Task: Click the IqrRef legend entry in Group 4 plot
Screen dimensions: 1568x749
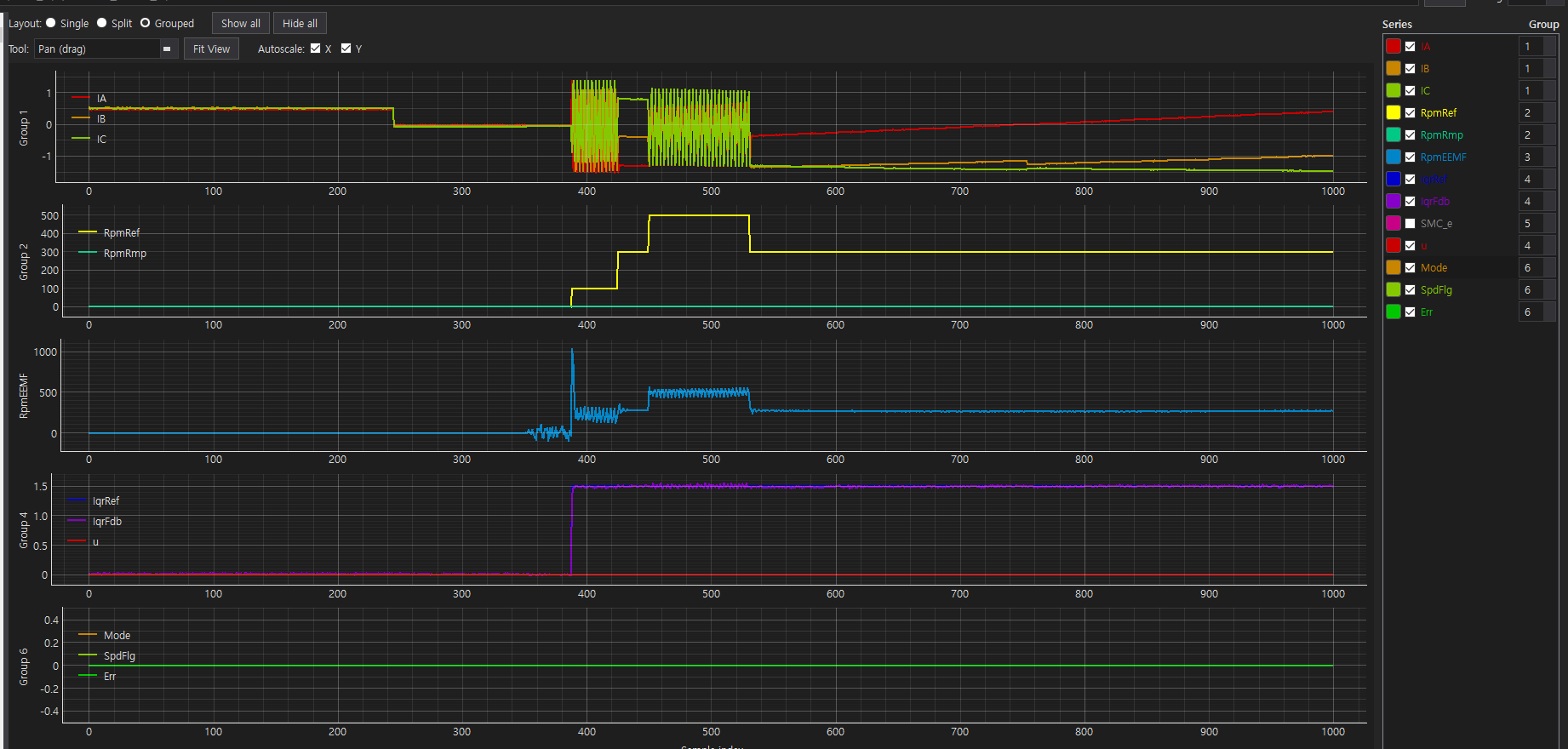Action: tap(94, 501)
